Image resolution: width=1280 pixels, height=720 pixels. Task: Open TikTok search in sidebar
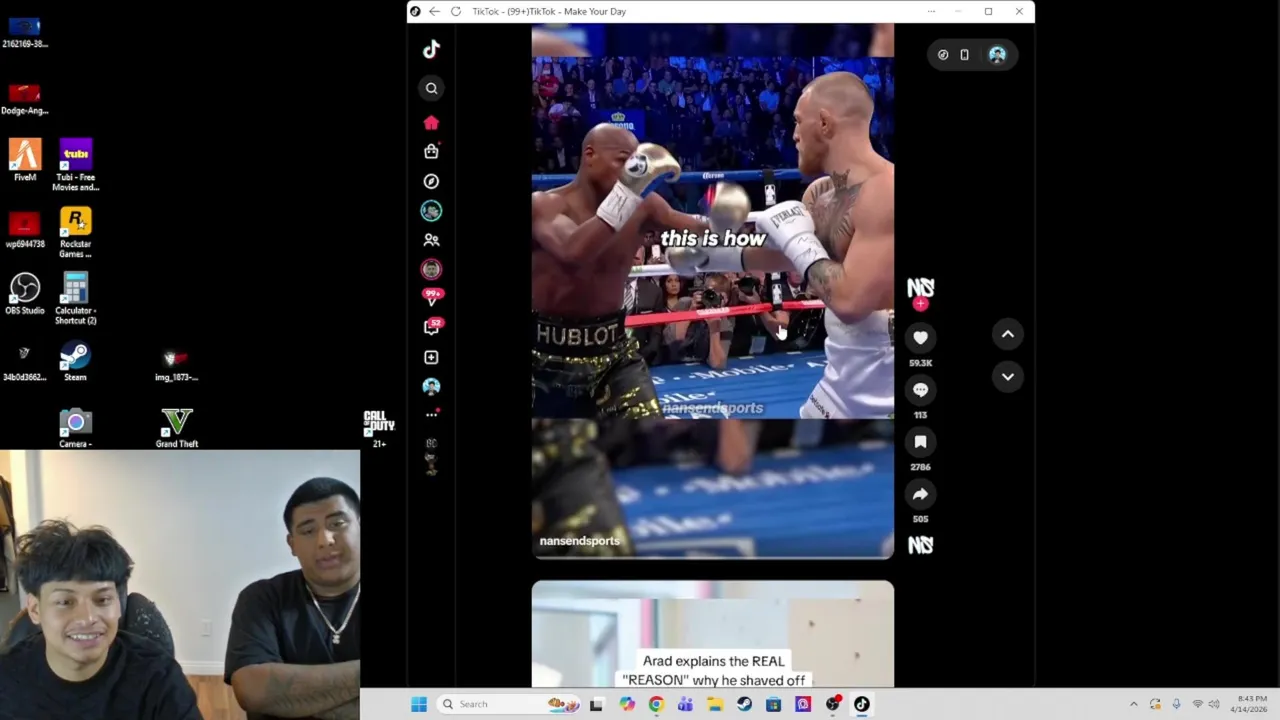pyautogui.click(x=431, y=88)
